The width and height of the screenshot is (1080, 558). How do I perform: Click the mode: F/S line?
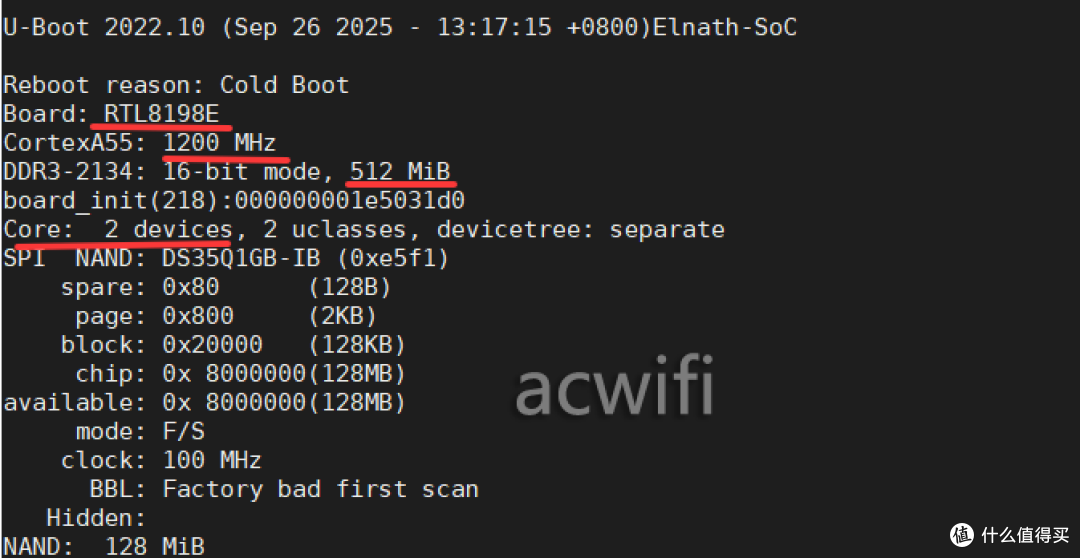140,432
